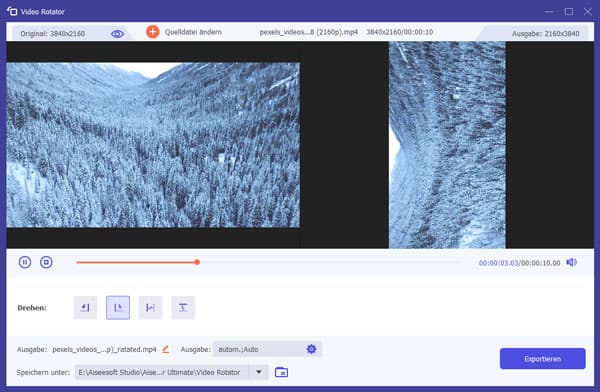Click the elapsed time display 00:00:03.03
Image resolution: width=600 pixels, height=392 pixels.
[498, 263]
